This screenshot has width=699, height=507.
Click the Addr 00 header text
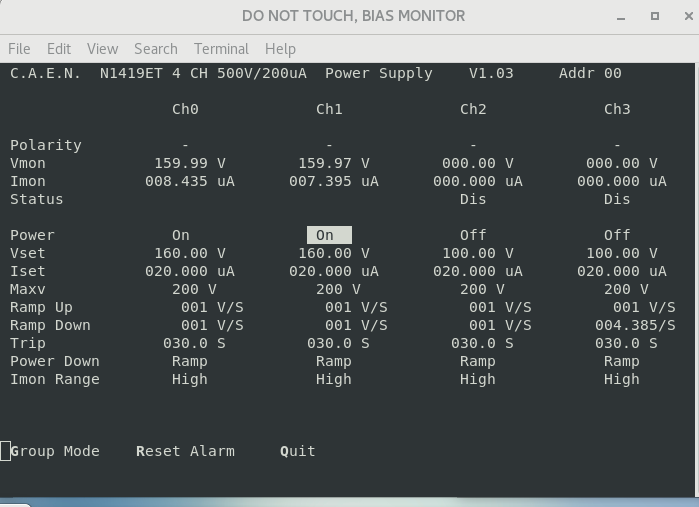590,73
